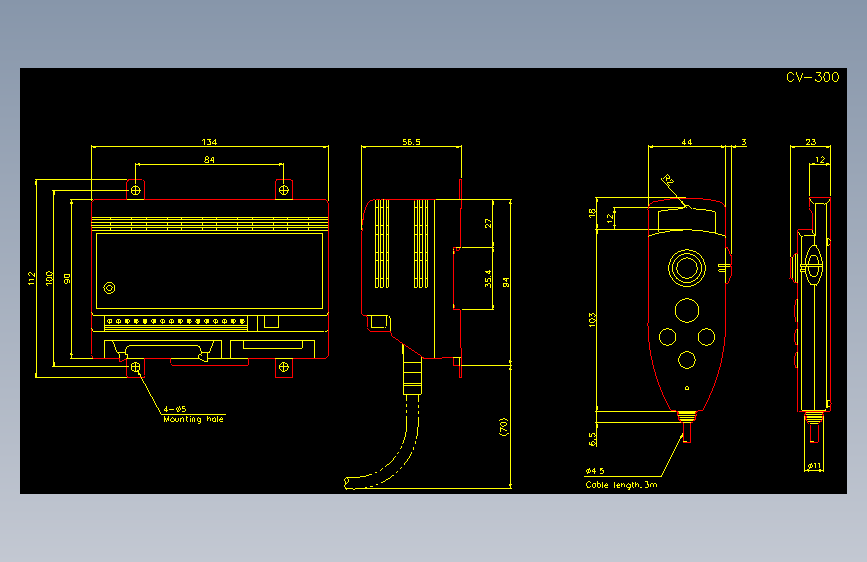The width and height of the screenshot is (867, 562).
Task: Click the 'Mounting hole' label
Action: (x=194, y=419)
